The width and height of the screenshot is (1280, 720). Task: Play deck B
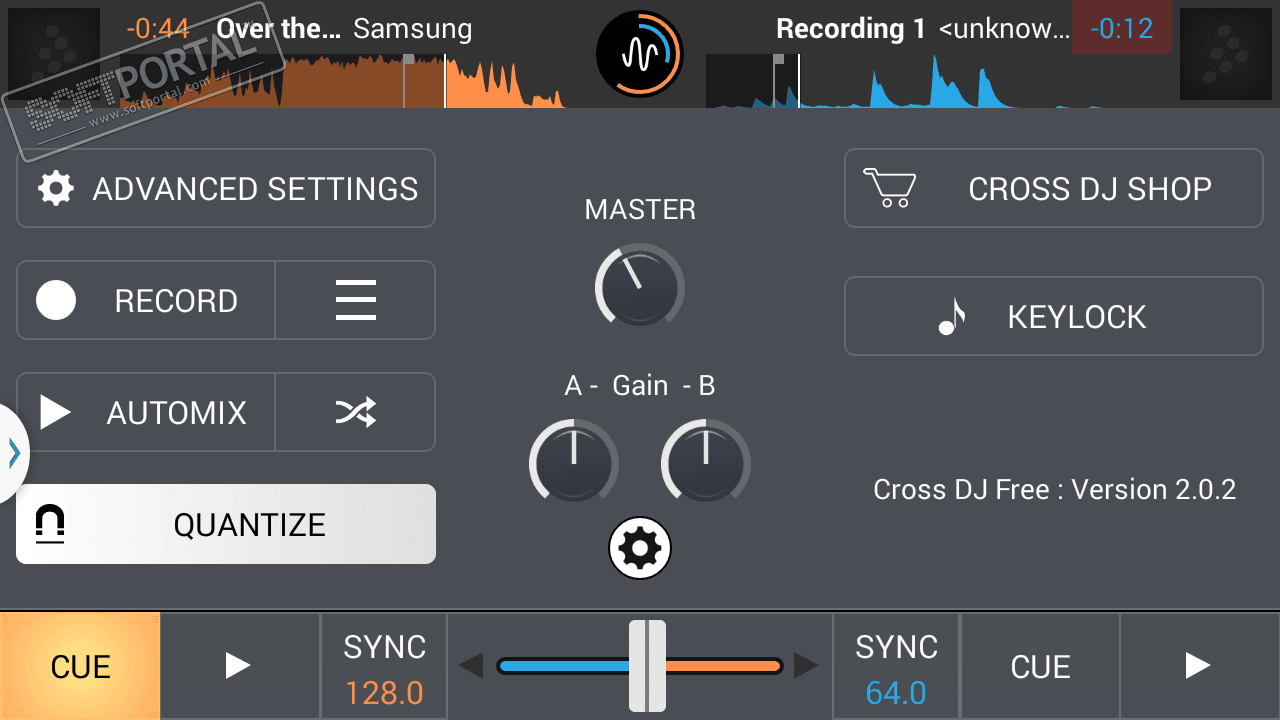1200,666
